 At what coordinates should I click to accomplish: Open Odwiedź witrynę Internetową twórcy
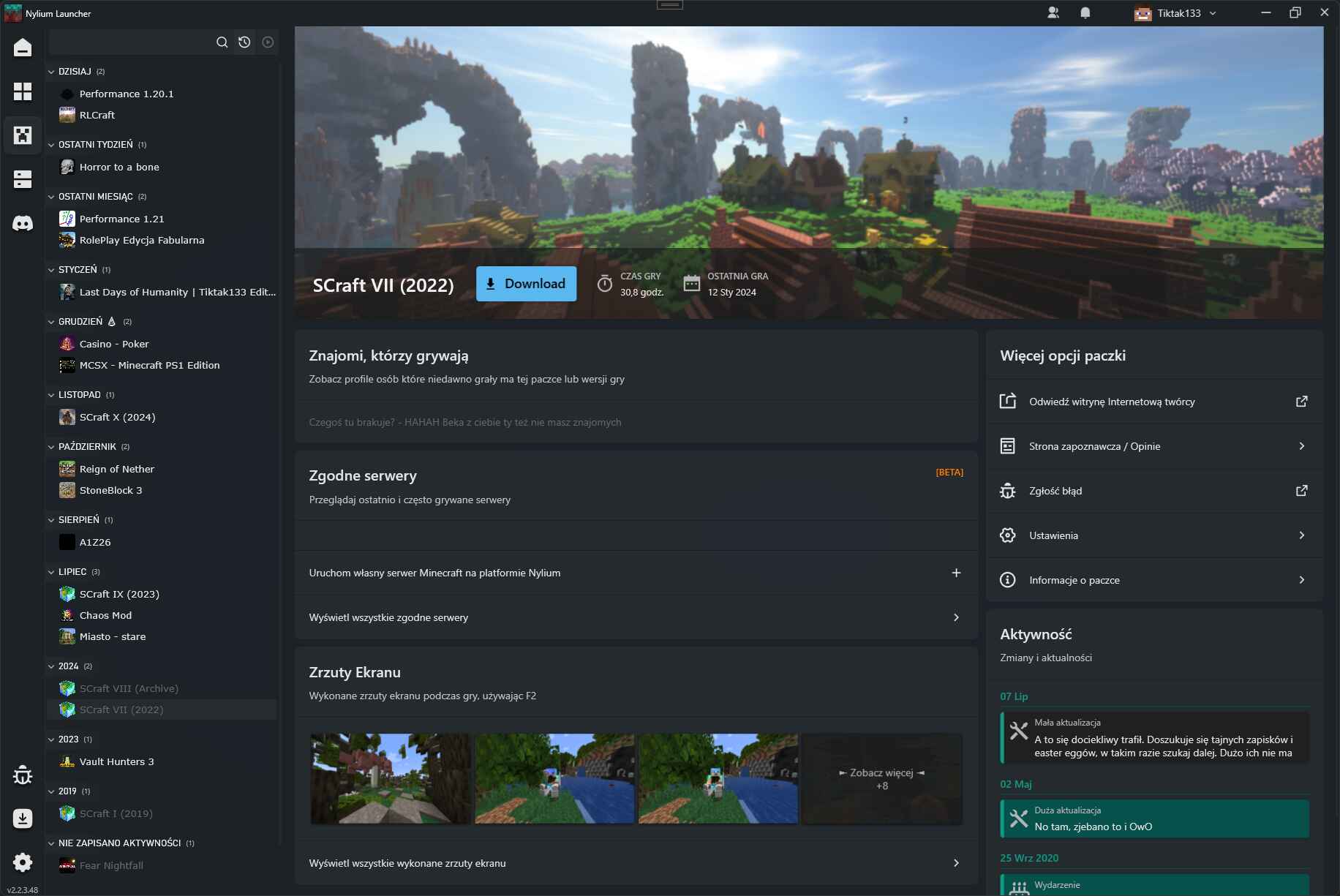pyautogui.click(x=1154, y=402)
